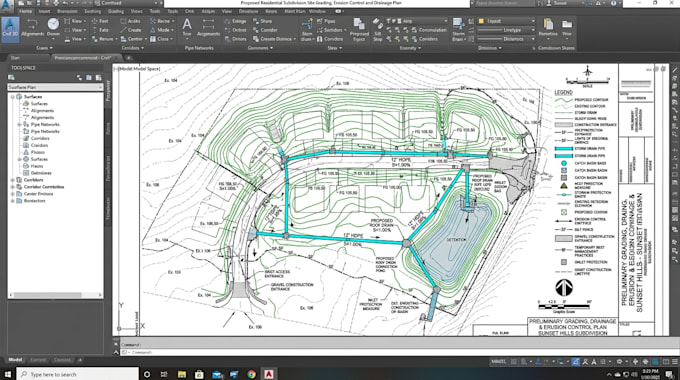Click the Share tool in the ribbon
The image size is (680, 380).
[262, 21]
